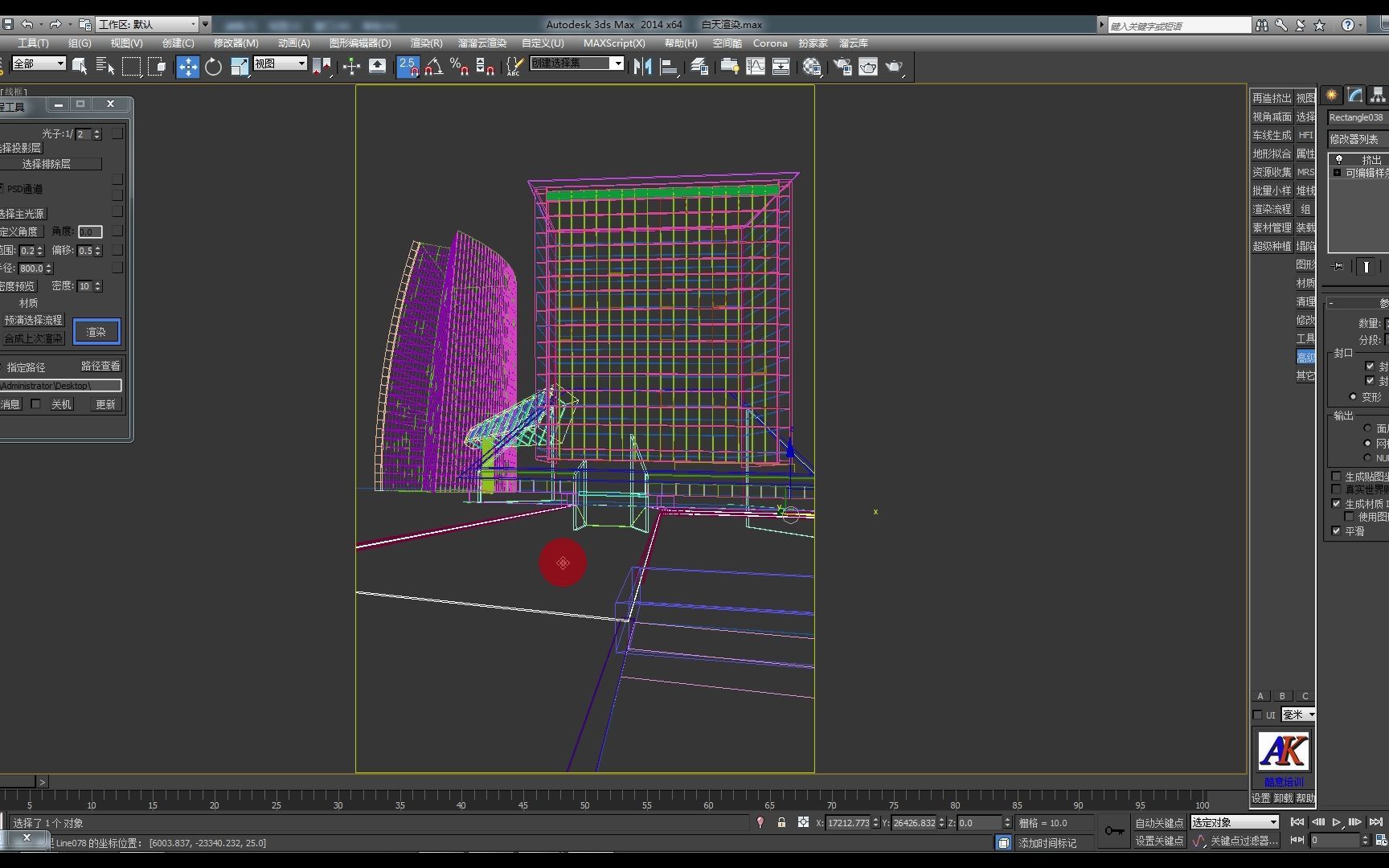Toggle Percent Snap

coord(459,67)
